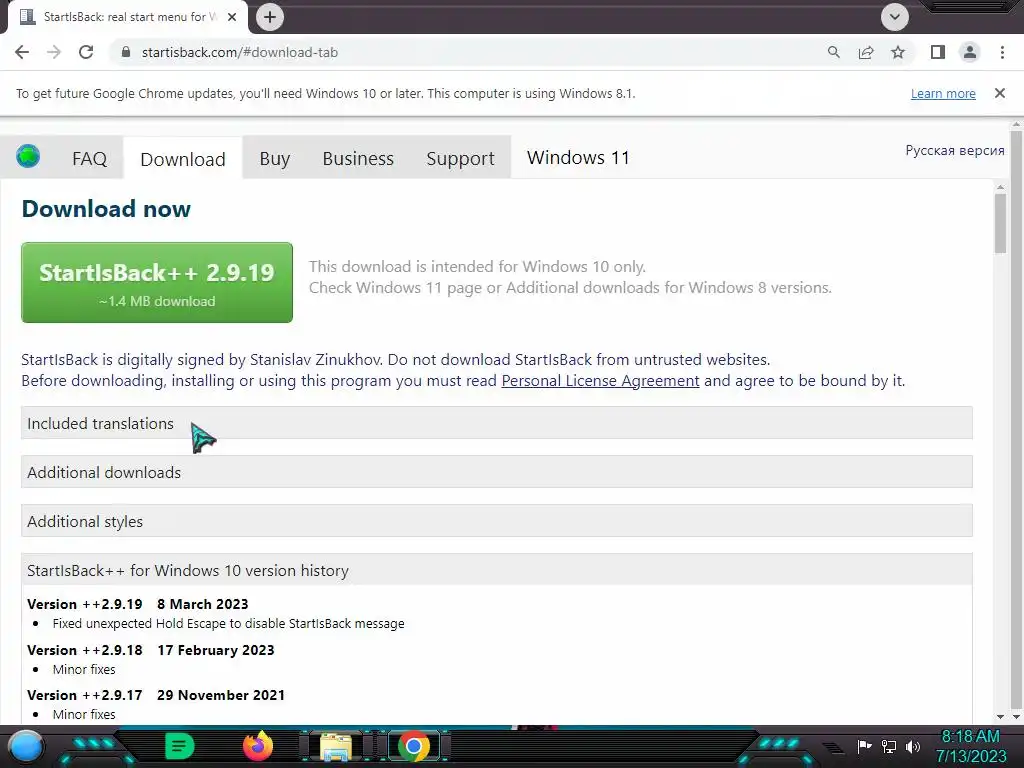Open the Chrome three-dot menu
Image resolution: width=1024 pixels, height=768 pixels.
click(x=1002, y=52)
